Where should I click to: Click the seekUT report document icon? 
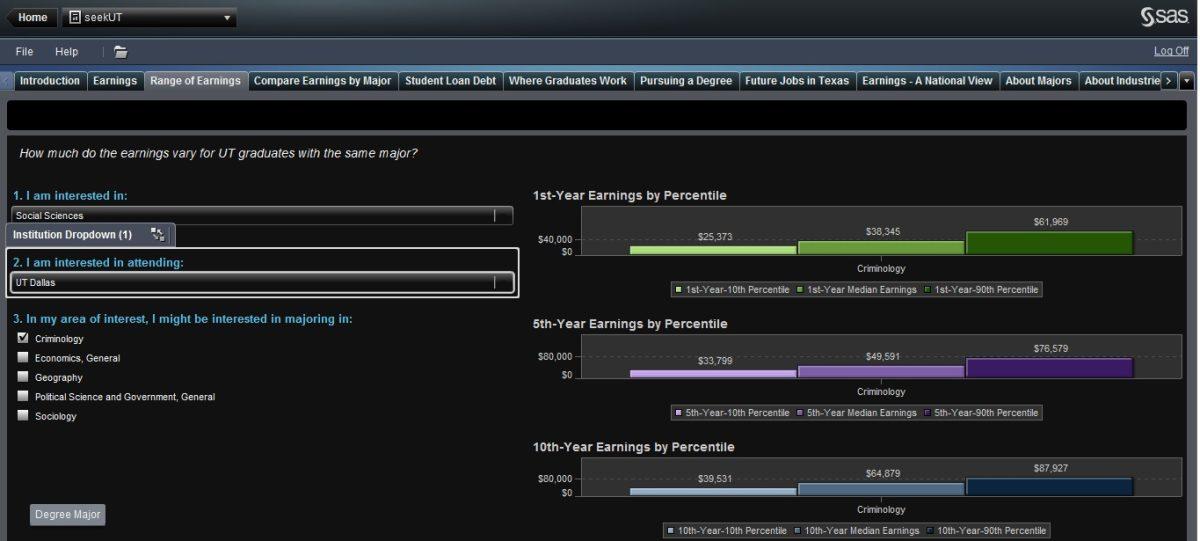[75, 17]
